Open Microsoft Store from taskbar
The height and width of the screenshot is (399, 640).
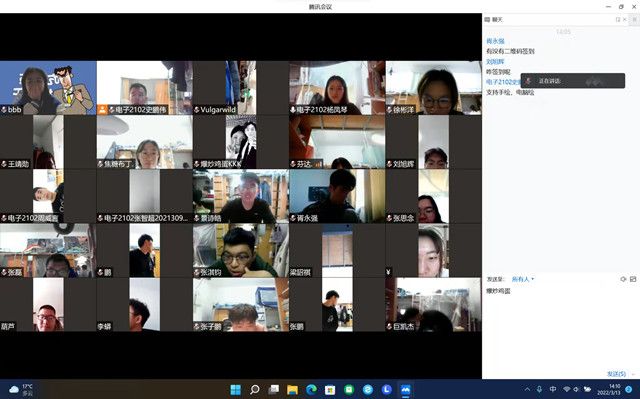330,390
